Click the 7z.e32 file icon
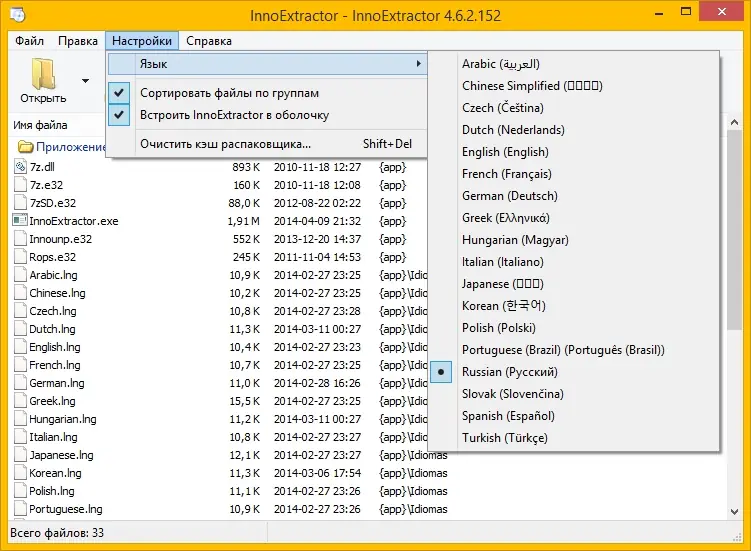751x551 pixels. point(20,184)
